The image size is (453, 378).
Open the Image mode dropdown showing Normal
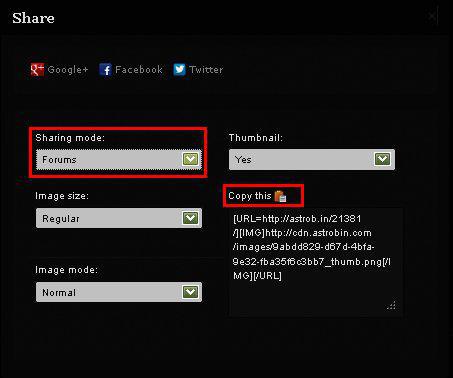tap(119, 292)
